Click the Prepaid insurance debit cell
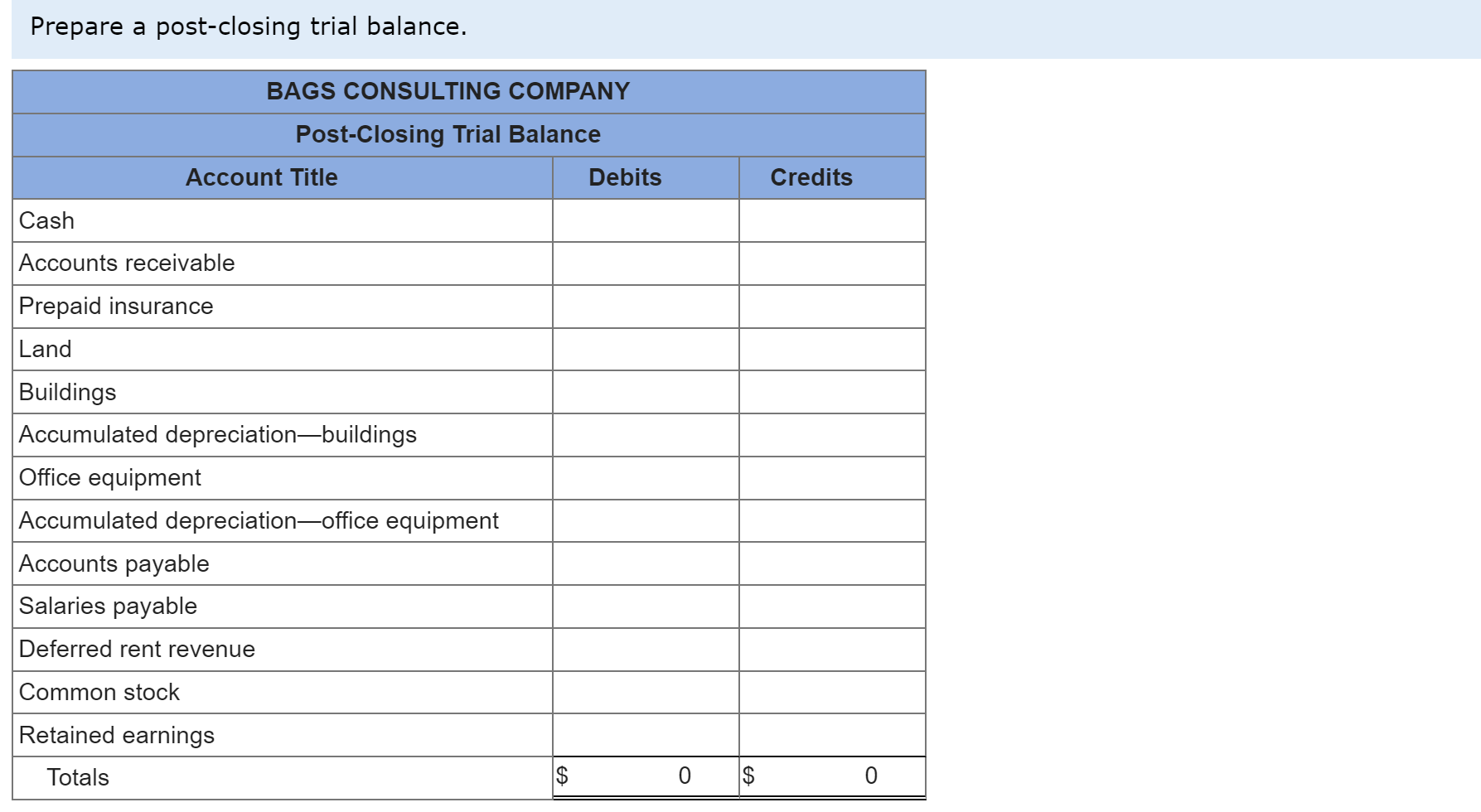This screenshot has width=1481, height=812. tap(645, 306)
